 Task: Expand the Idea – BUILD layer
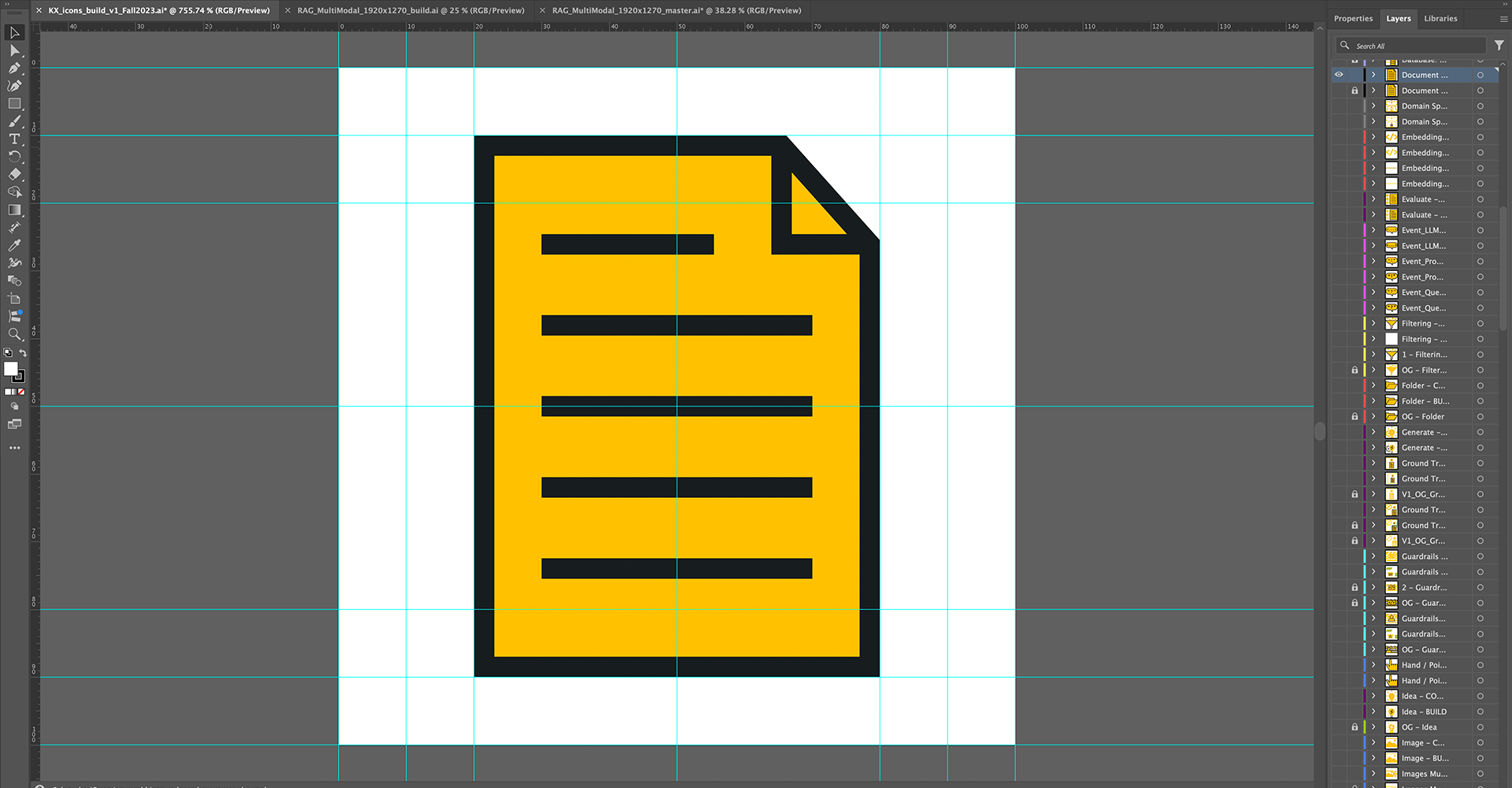(x=1373, y=712)
